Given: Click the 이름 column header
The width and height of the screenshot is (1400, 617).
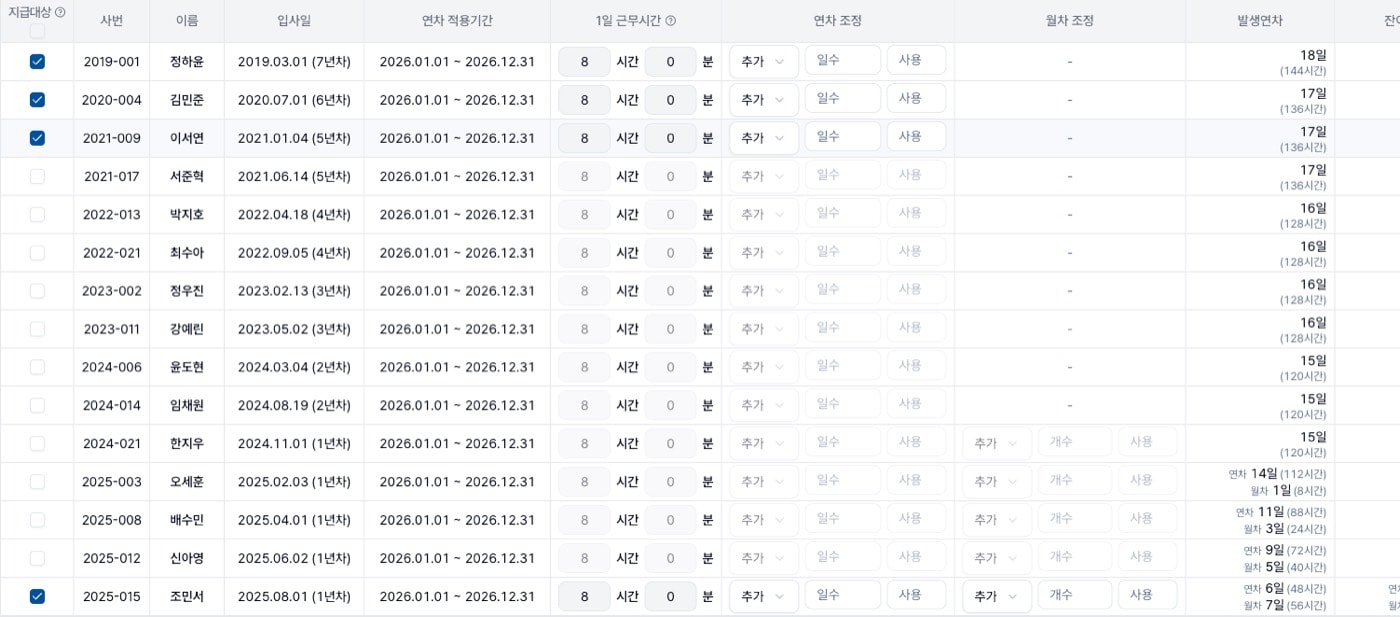Looking at the screenshot, I should [187, 21].
